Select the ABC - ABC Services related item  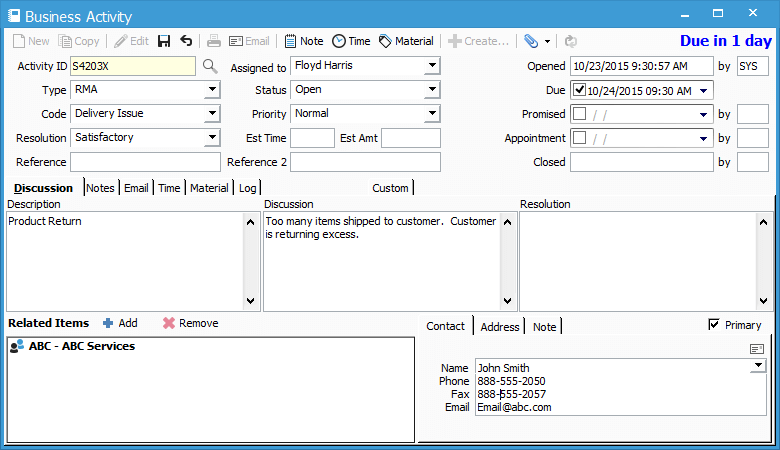click(72, 346)
